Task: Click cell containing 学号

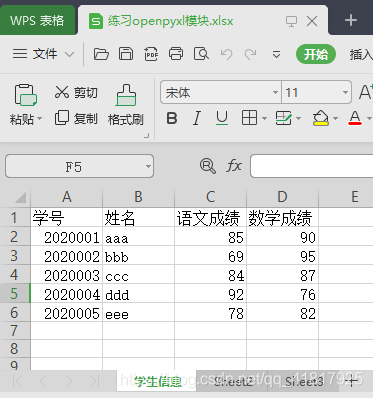Action: (66, 218)
